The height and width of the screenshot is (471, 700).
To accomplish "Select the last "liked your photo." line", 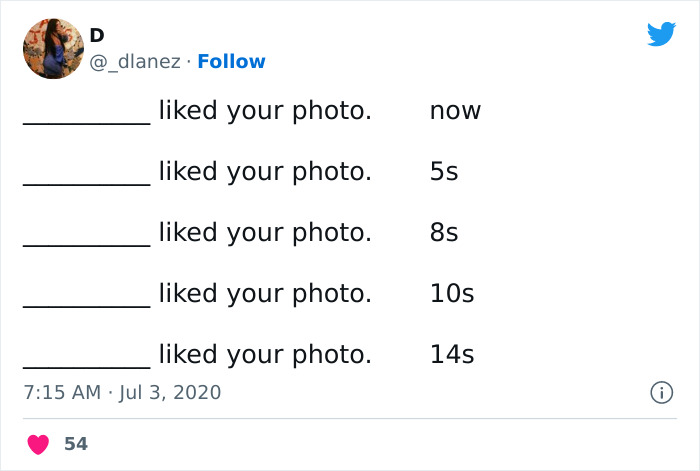I will coord(264,354).
